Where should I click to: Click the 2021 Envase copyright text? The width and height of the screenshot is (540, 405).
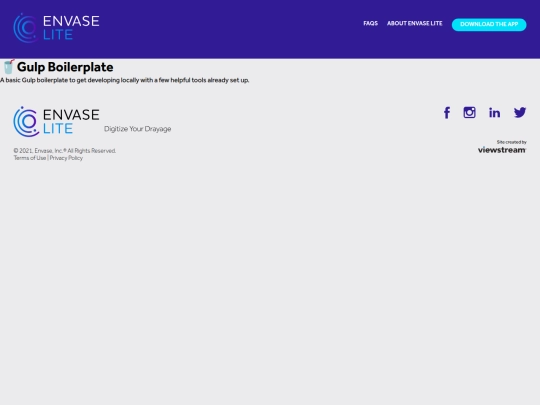[x=65, y=151]
